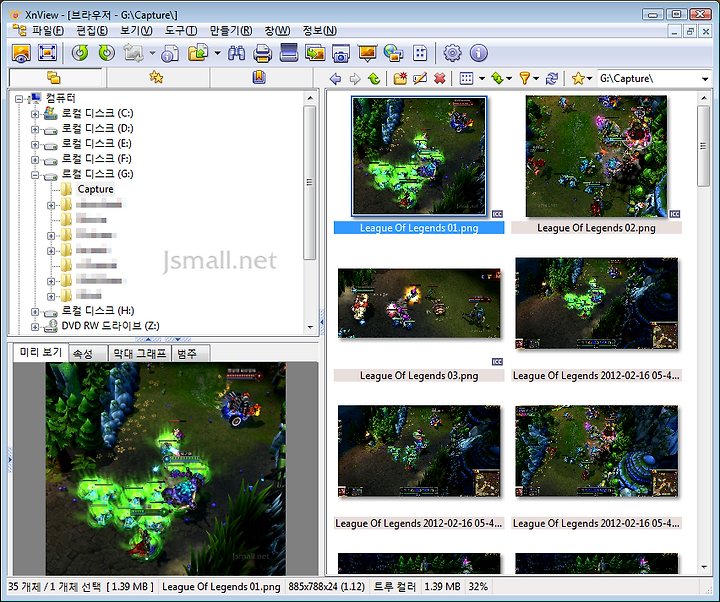Switch to the 막대 그래프 histogram tab
This screenshot has width=720, height=602.
tap(140, 354)
